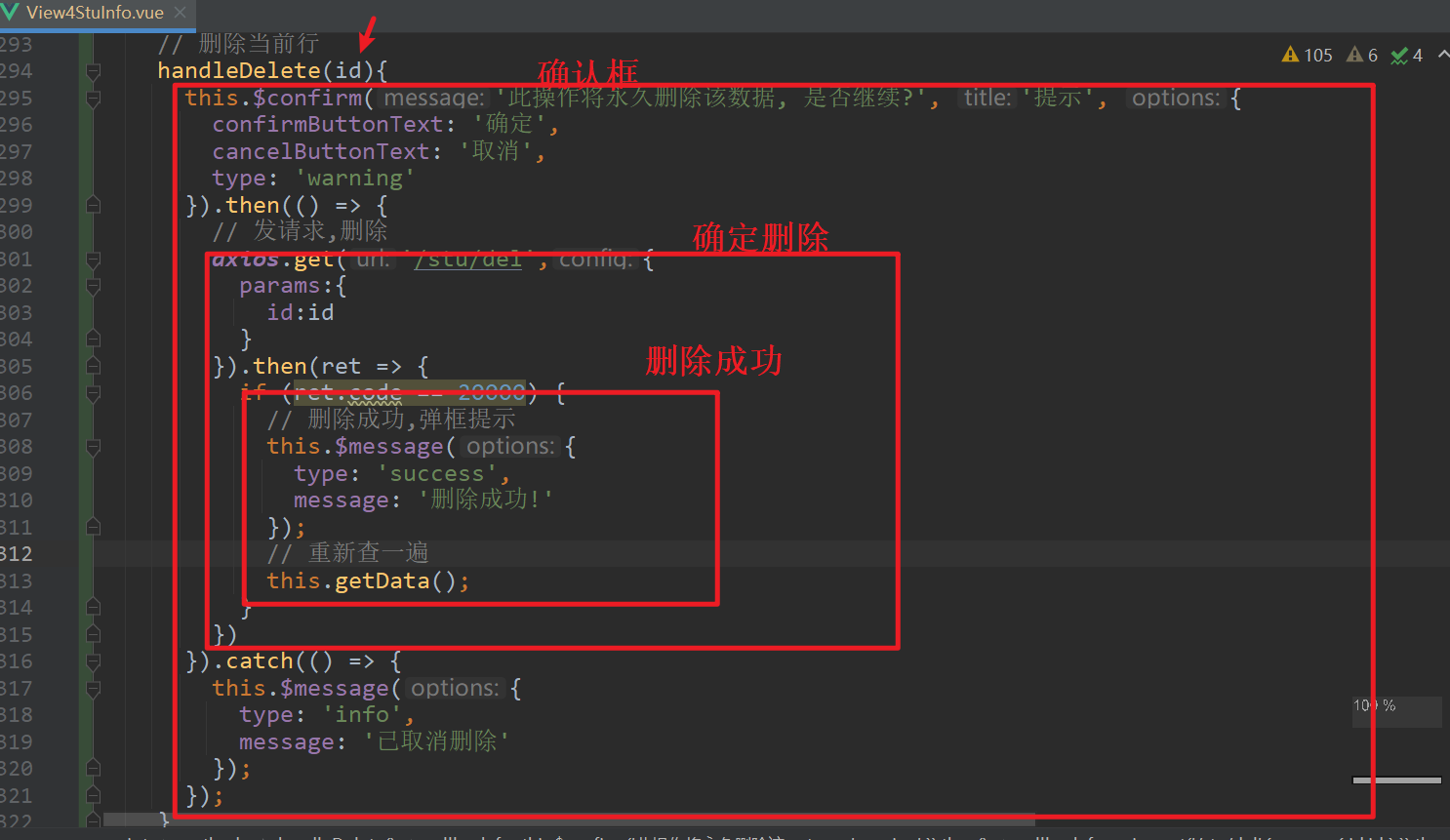Click the fold end marker on line 320
This screenshot has width=1450, height=840.
93,769
